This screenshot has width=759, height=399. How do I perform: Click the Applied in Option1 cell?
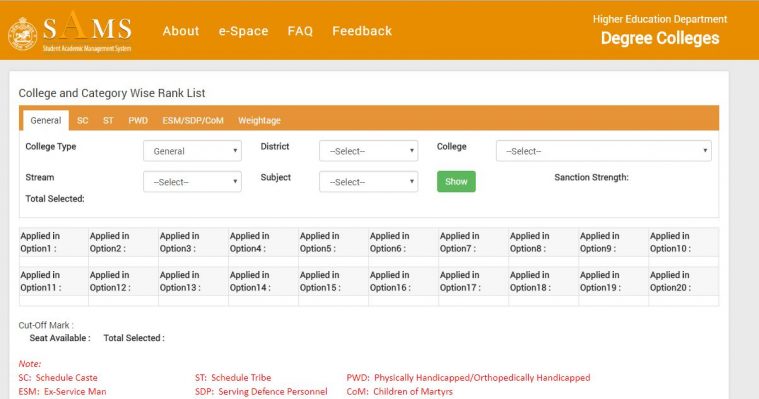pos(54,242)
